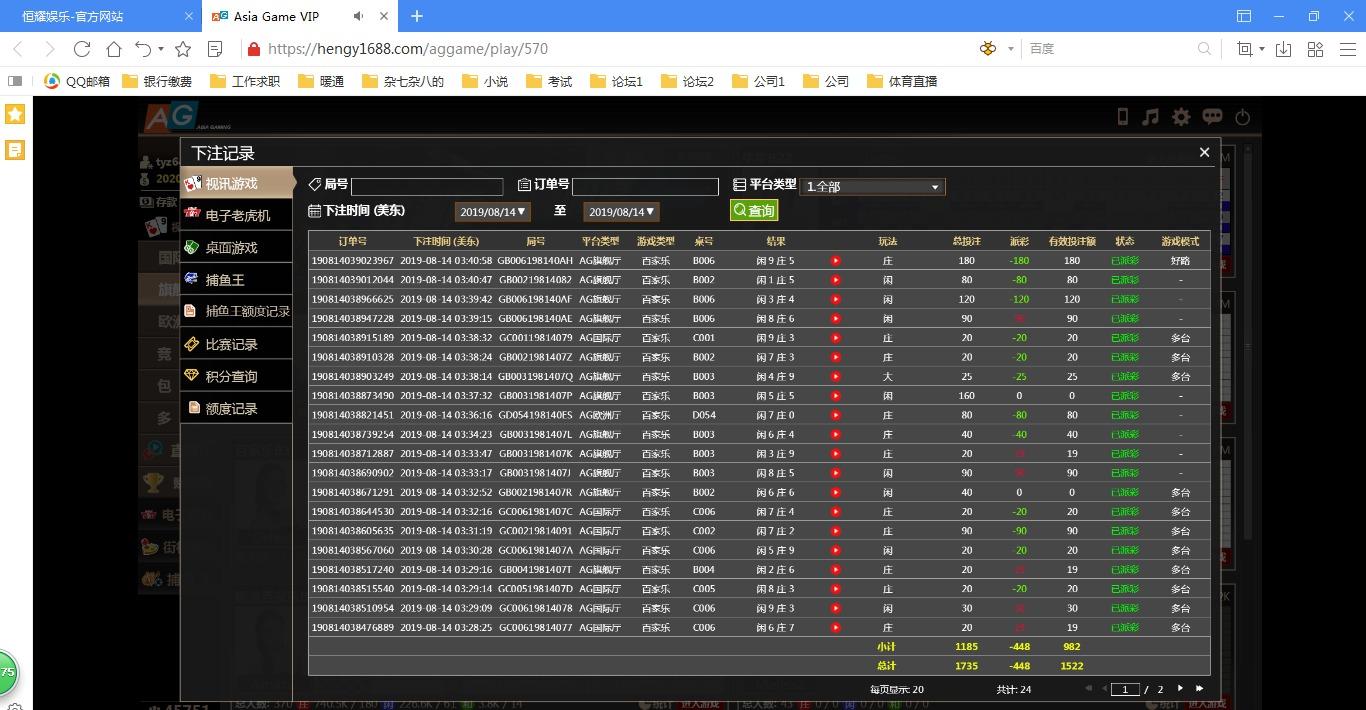This screenshot has width=1366, height=710.
Task: Click the yellow star sidebar icon
Action: click(x=15, y=114)
